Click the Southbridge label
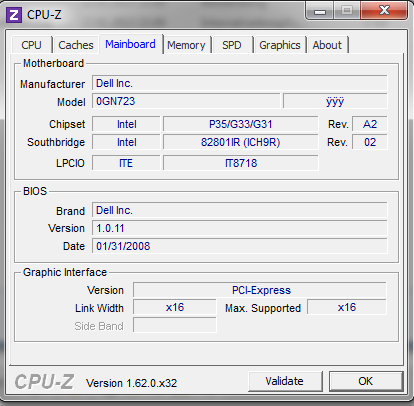This screenshot has width=414, height=406. click(56, 142)
